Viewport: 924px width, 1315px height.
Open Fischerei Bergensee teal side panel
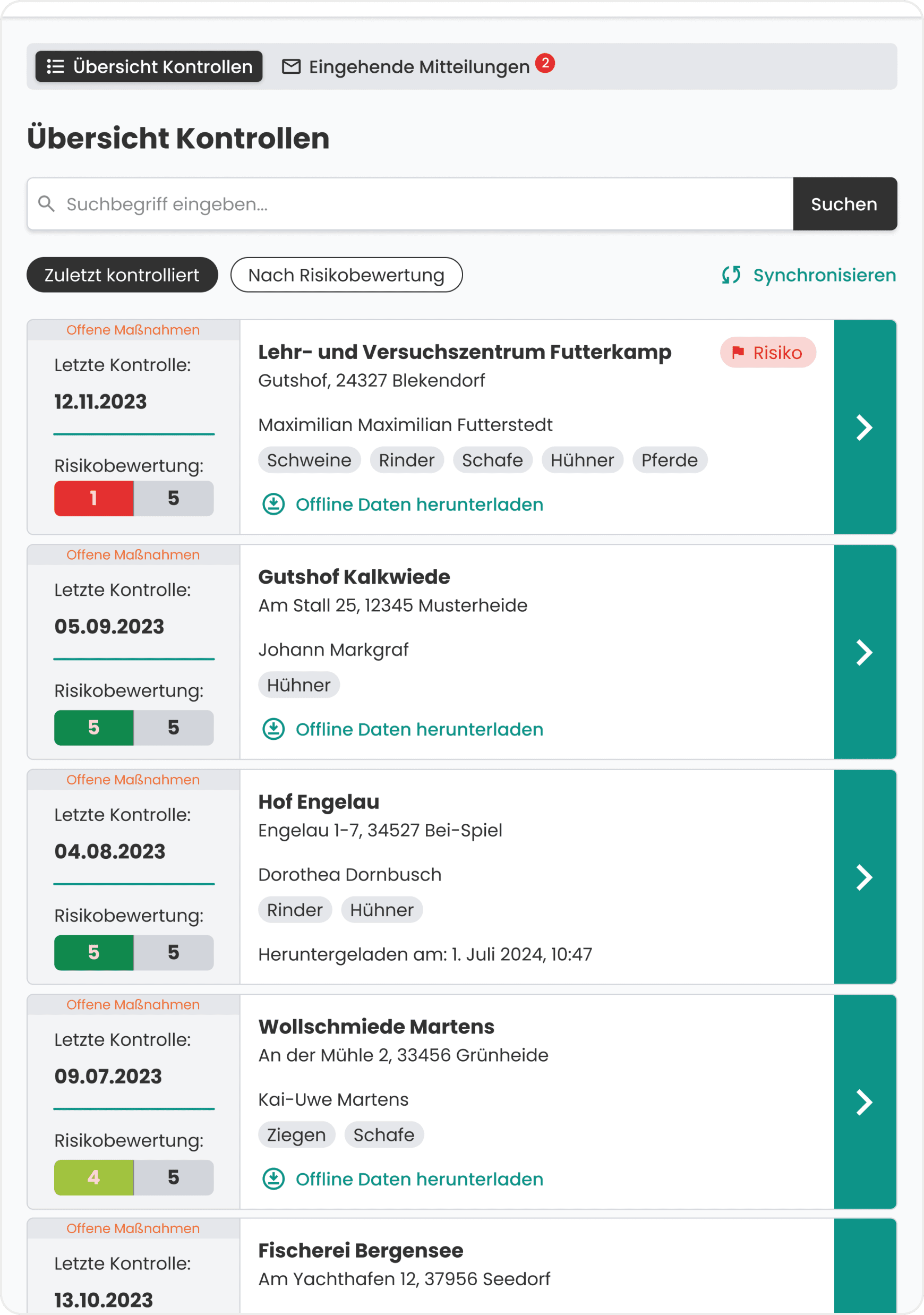pos(865,1266)
